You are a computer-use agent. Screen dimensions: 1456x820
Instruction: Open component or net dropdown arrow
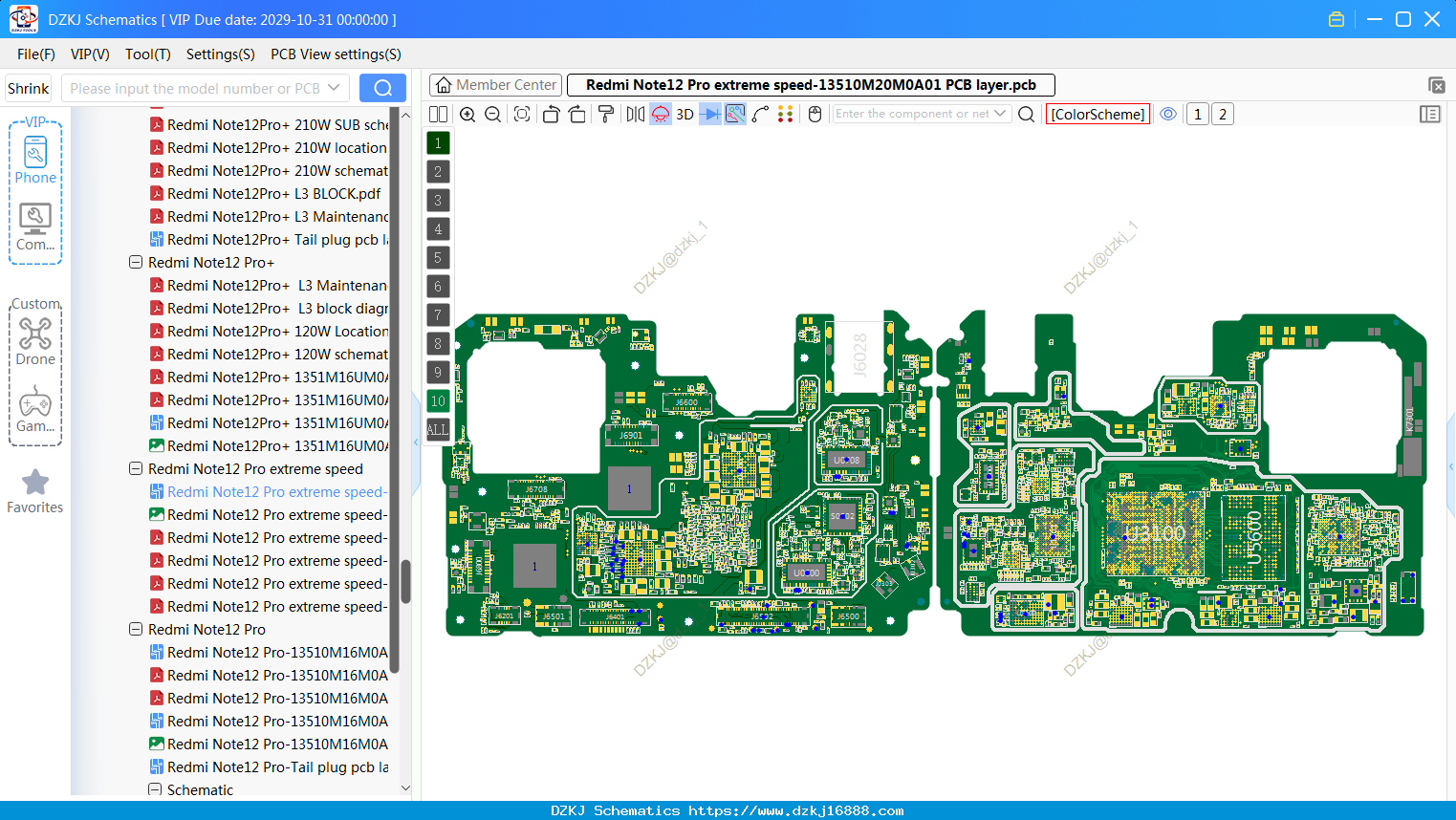[1000, 114]
